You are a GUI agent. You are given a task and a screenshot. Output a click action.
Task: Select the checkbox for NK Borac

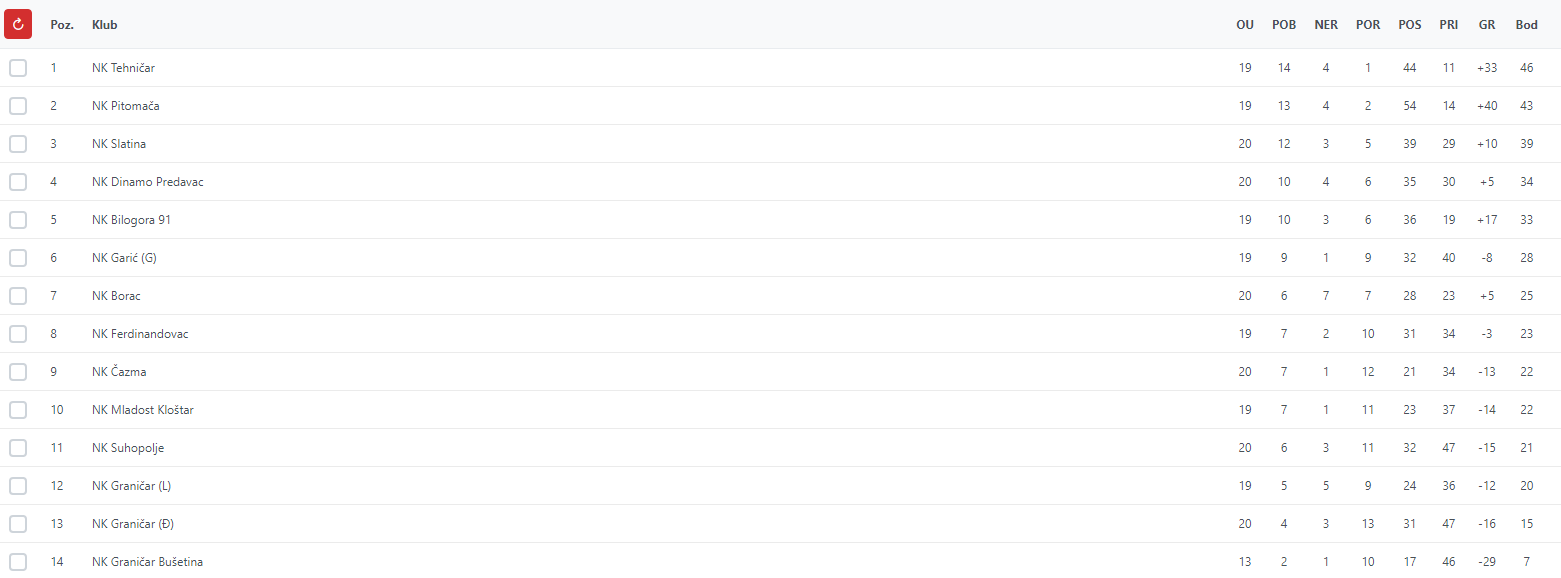click(18, 296)
